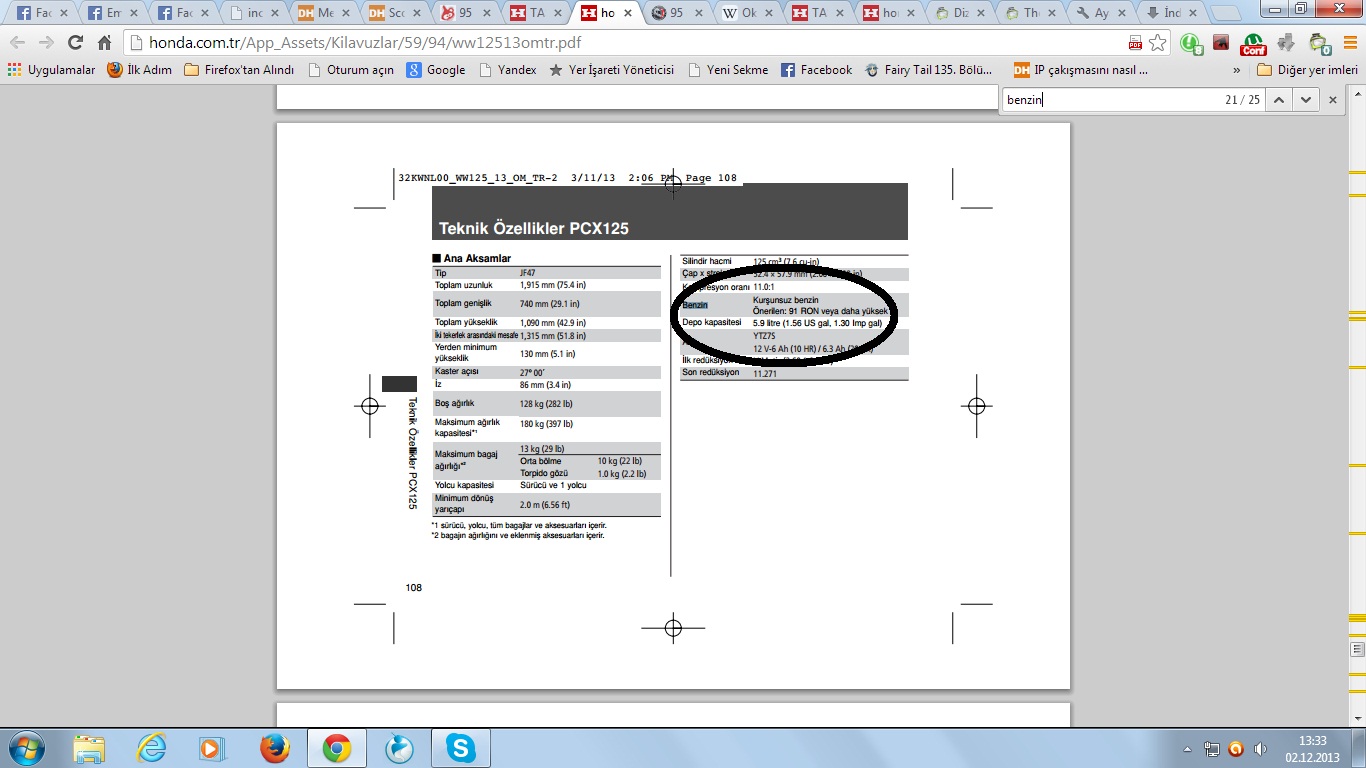Screen dimensions: 1366x768
Task: Open the Skype taskbar icon
Action: [x=460, y=748]
